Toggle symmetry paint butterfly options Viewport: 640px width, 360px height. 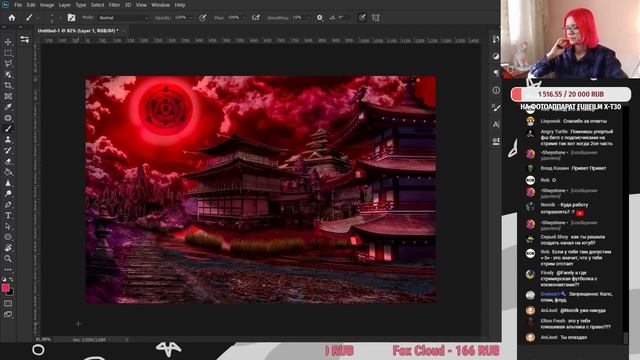click(376, 18)
